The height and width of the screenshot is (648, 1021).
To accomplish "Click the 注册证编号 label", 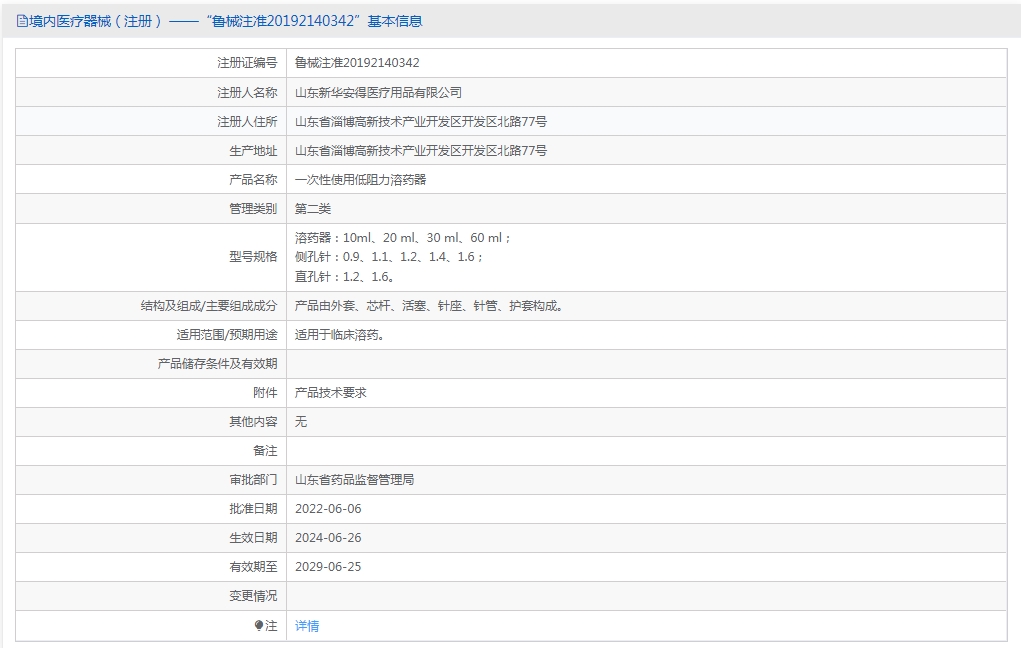I will pyautogui.click(x=247, y=63).
